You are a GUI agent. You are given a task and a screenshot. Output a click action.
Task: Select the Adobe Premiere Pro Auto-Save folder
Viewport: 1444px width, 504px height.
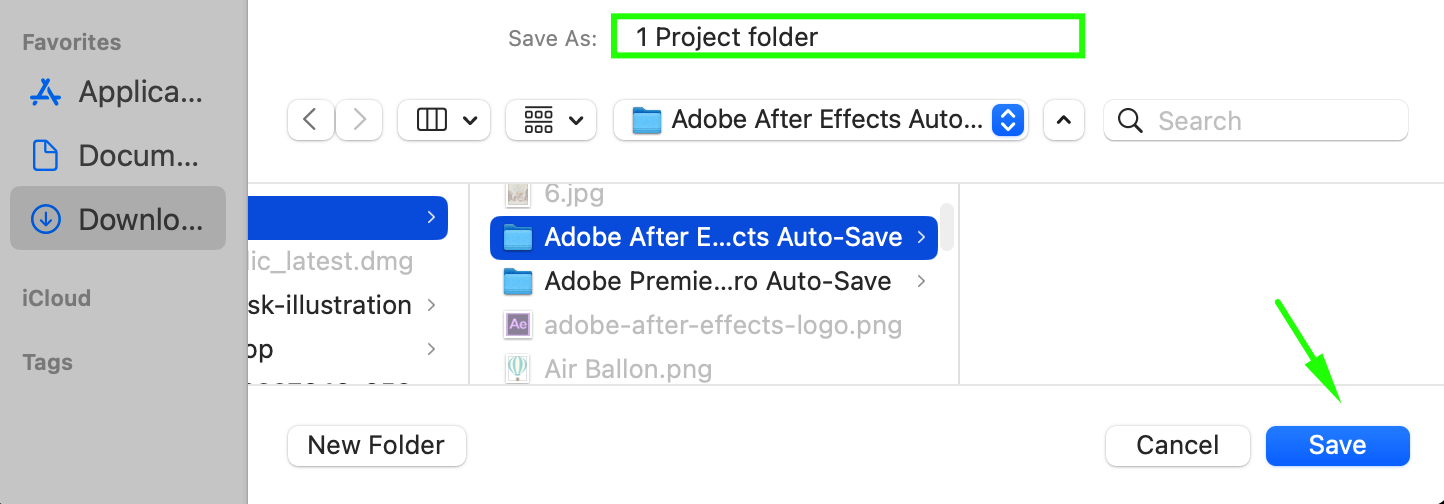tap(714, 282)
